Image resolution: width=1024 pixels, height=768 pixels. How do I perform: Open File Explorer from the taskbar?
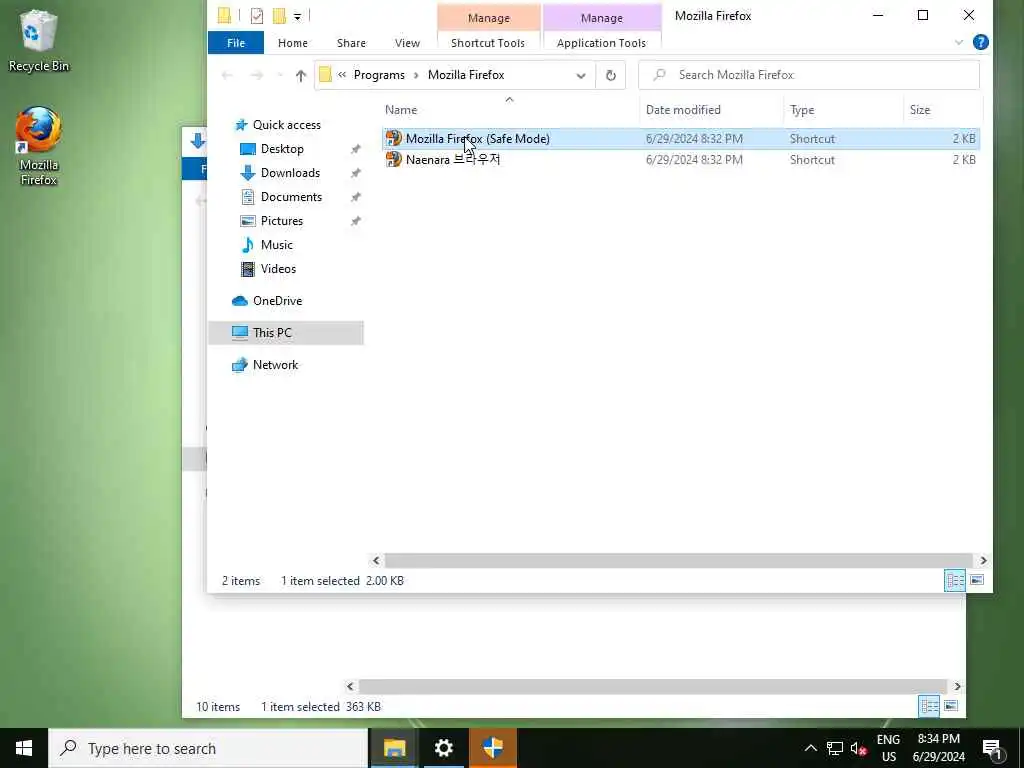pos(394,748)
